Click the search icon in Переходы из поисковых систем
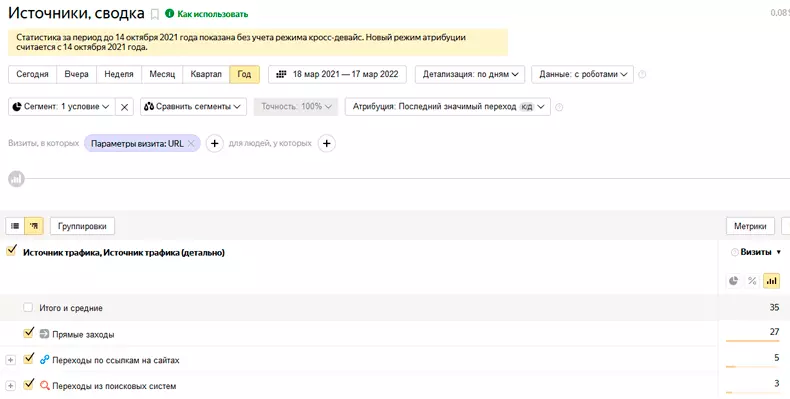790x399 pixels. (44, 386)
